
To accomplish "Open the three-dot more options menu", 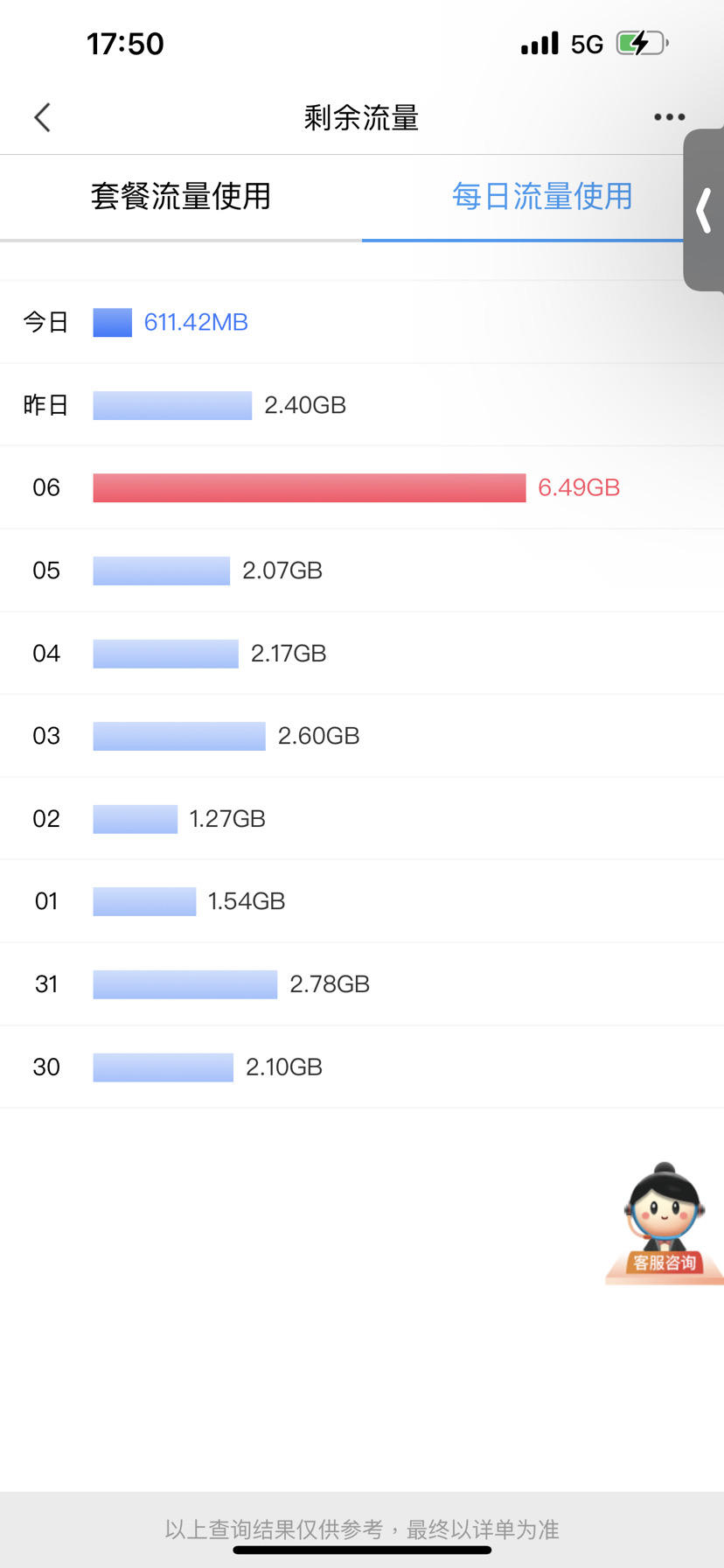I will coord(669,117).
